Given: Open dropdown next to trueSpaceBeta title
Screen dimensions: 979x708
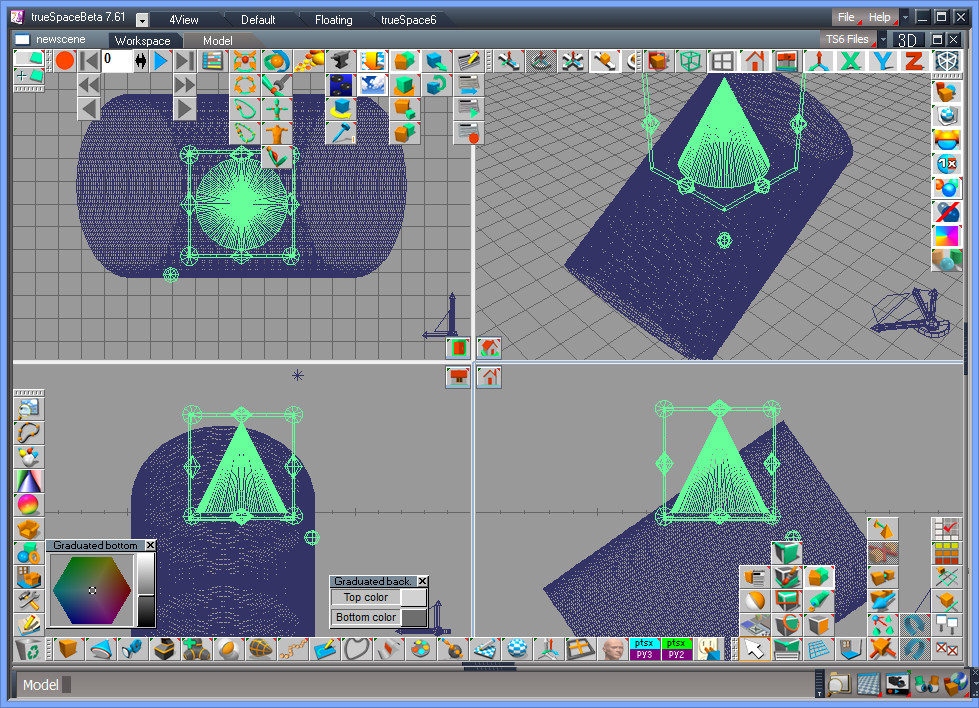Looking at the screenshot, I should click(x=142, y=20).
